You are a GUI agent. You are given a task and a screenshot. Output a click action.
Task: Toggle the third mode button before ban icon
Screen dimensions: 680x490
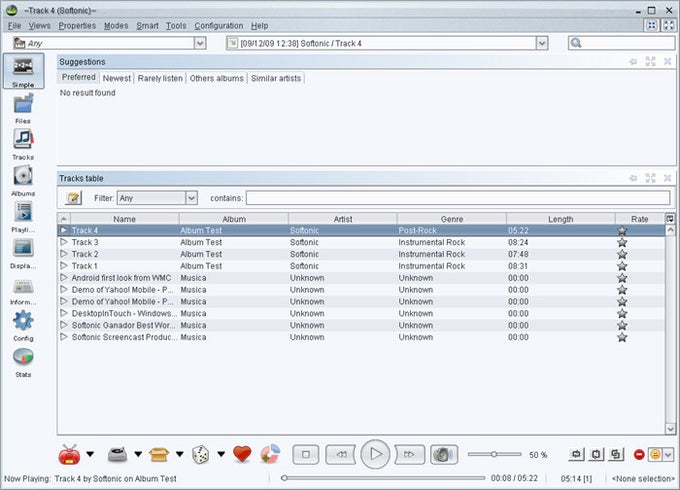point(616,454)
